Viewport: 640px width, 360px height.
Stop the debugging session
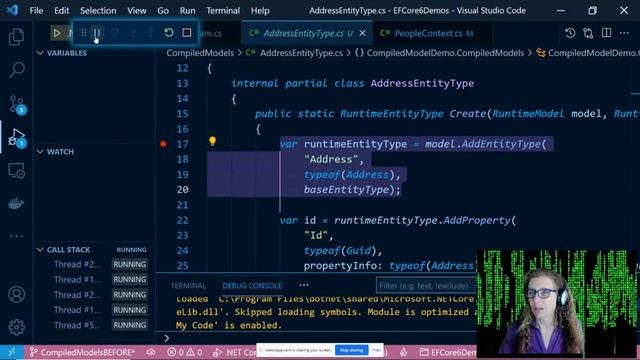pyautogui.click(x=187, y=33)
